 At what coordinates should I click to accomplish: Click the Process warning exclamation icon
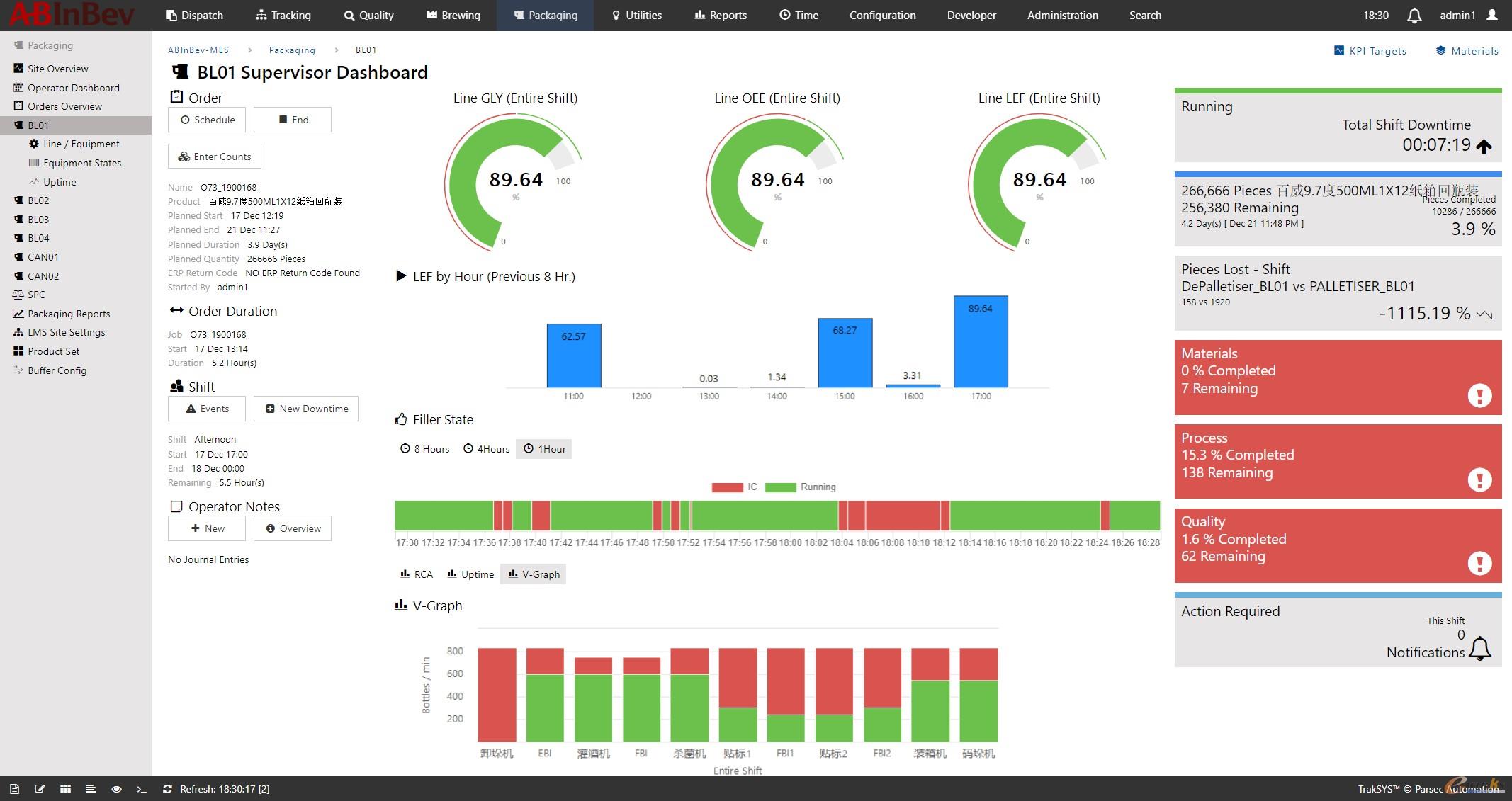pos(1479,479)
